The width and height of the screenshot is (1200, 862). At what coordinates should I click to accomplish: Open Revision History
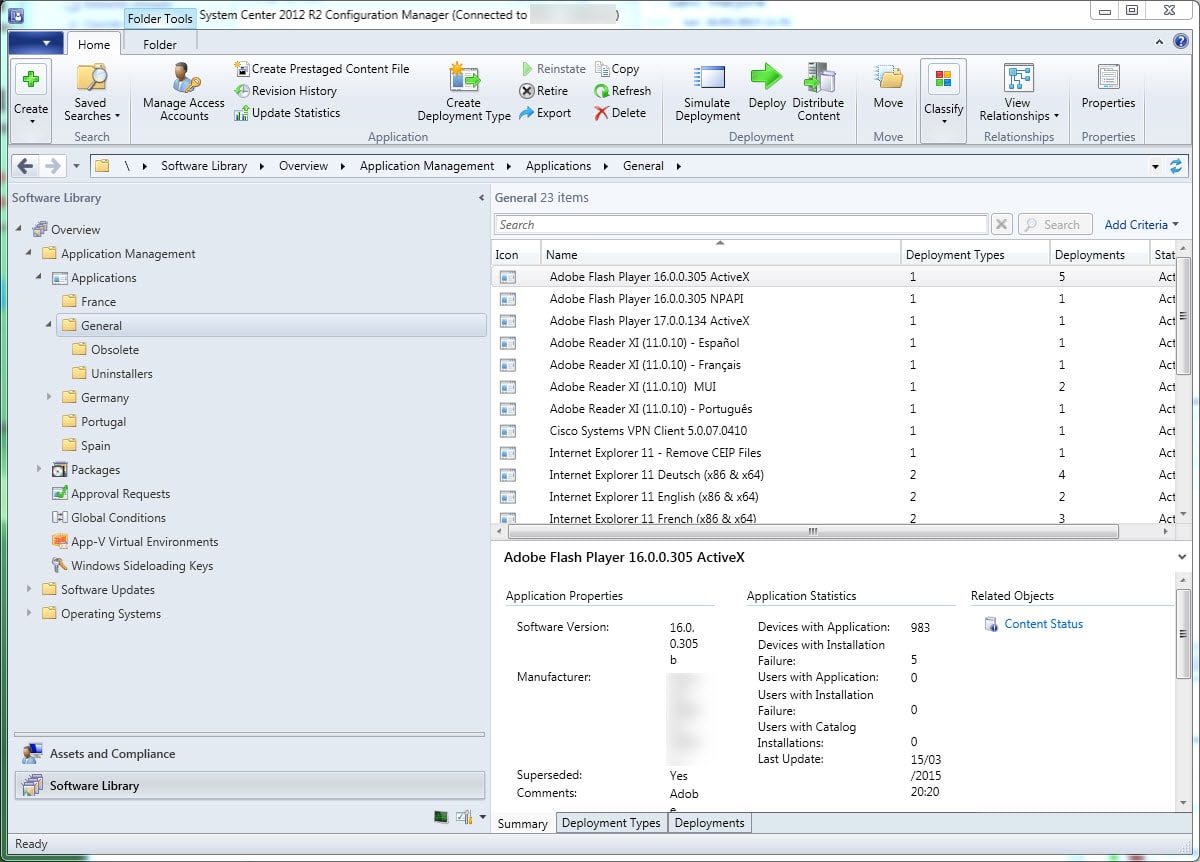286,91
